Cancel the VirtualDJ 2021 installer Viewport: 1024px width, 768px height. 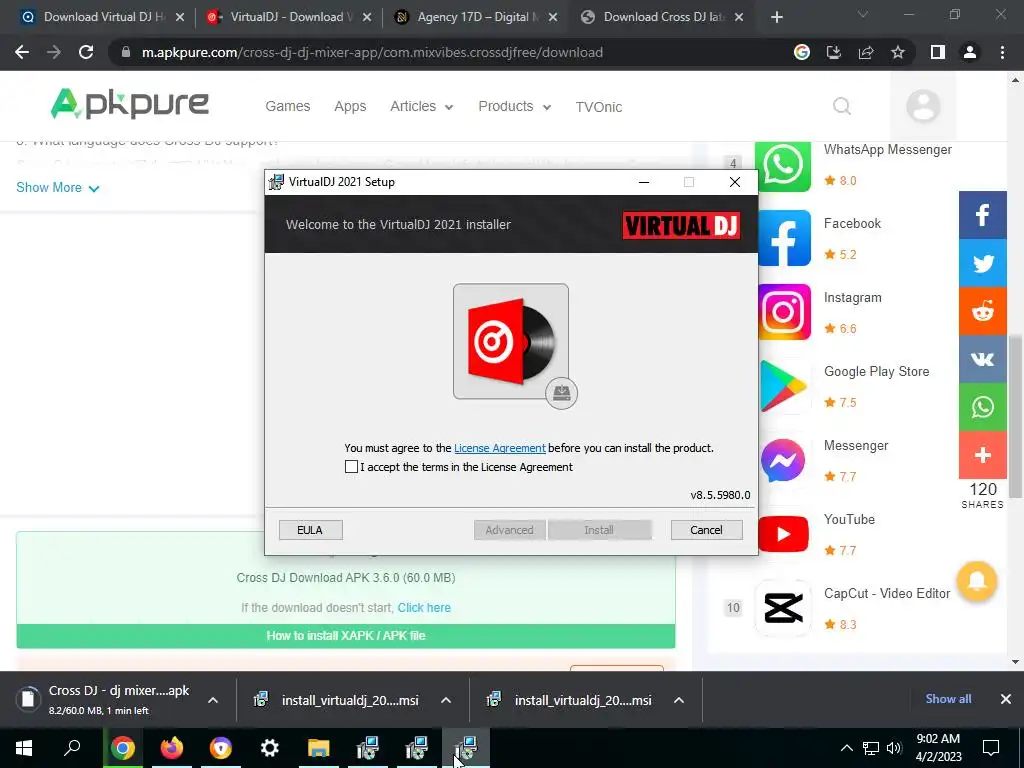pos(707,530)
